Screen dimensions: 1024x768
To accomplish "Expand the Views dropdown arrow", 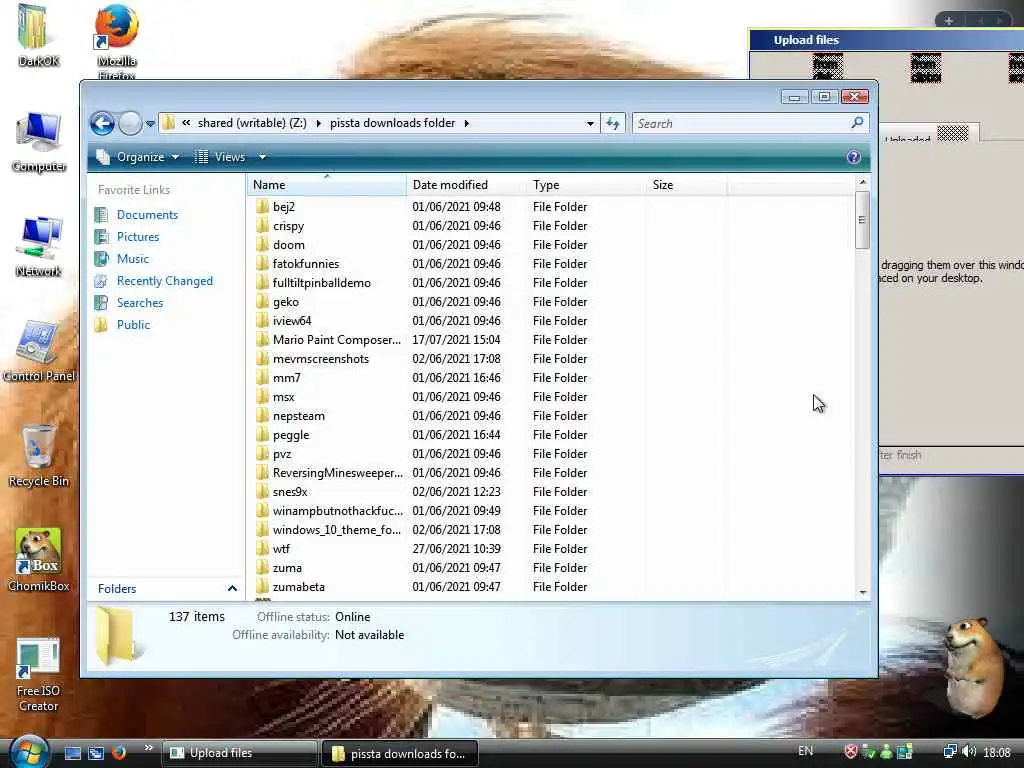I will (x=262, y=157).
